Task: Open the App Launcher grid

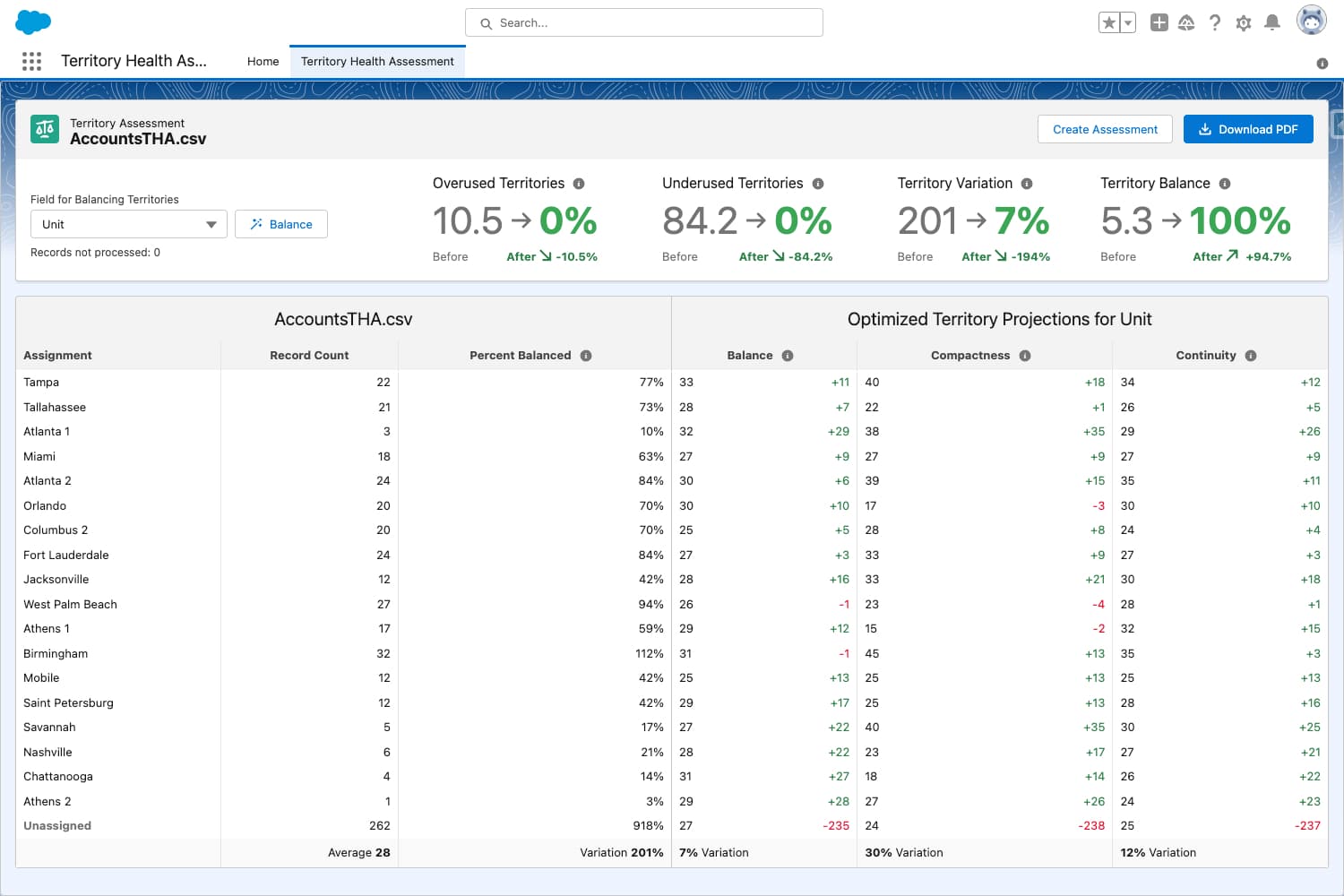Action: point(31,61)
